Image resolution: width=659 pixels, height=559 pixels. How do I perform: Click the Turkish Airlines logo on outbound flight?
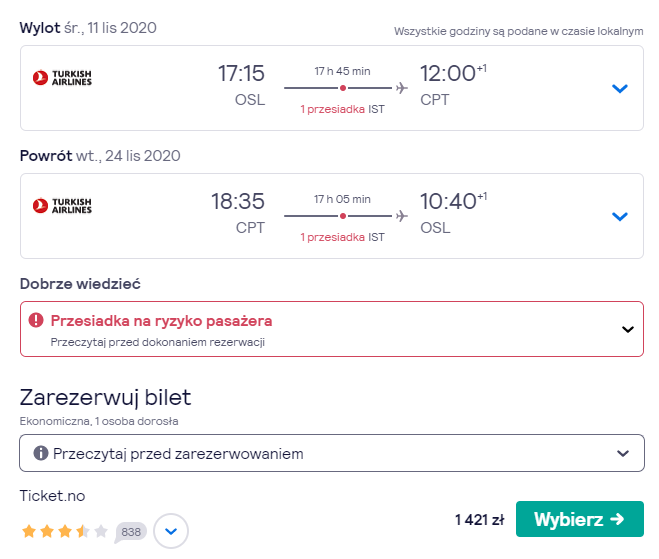(x=62, y=78)
